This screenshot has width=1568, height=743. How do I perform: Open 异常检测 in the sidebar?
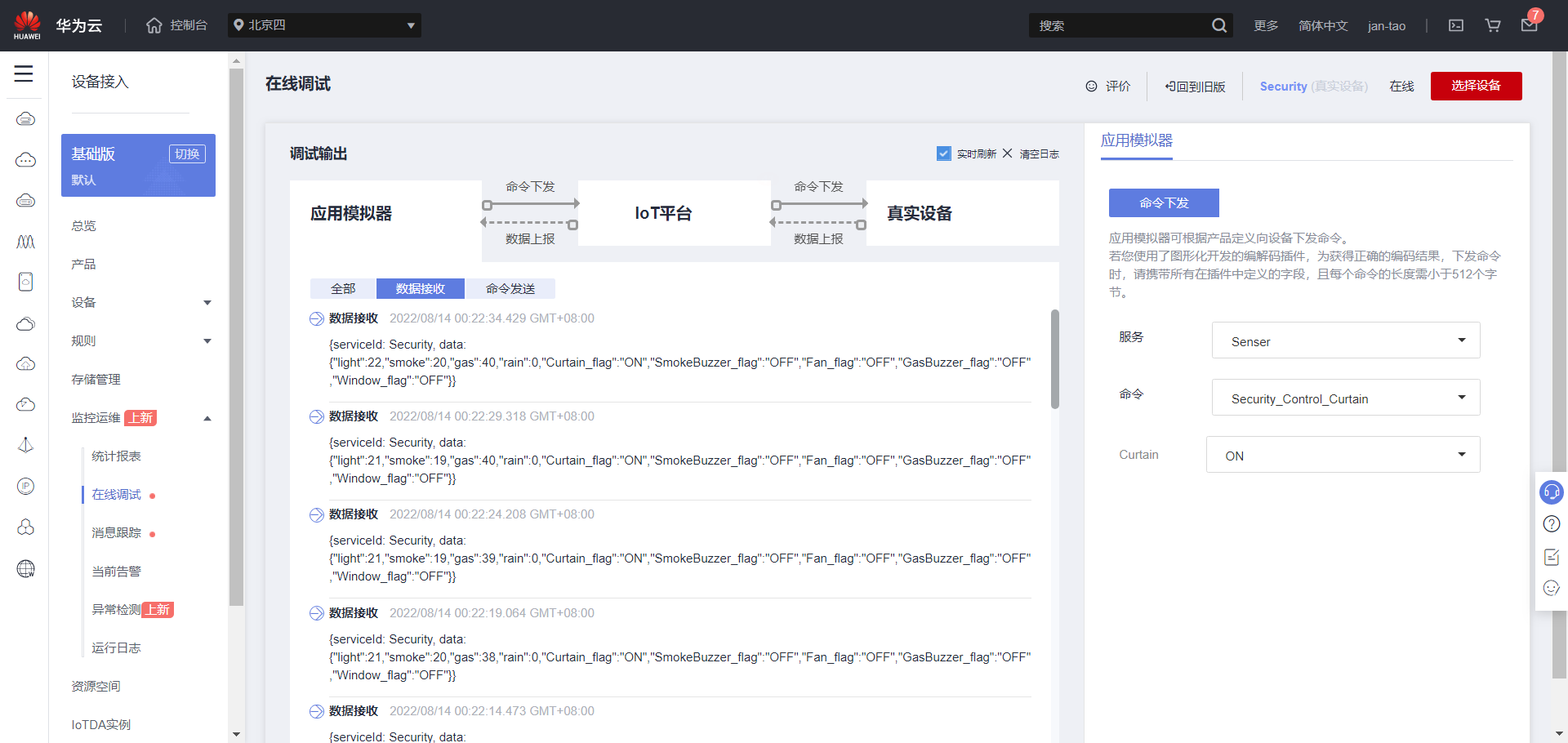point(116,610)
